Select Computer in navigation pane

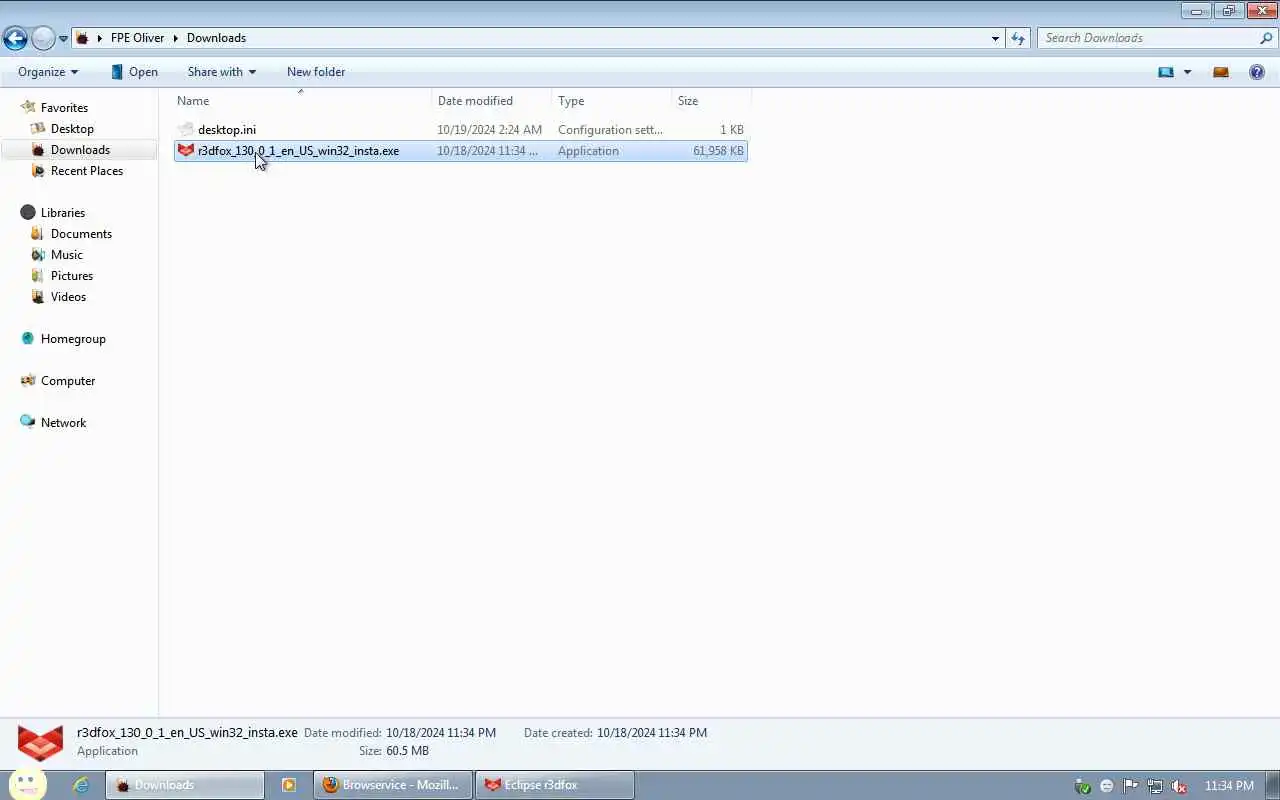[68, 381]
